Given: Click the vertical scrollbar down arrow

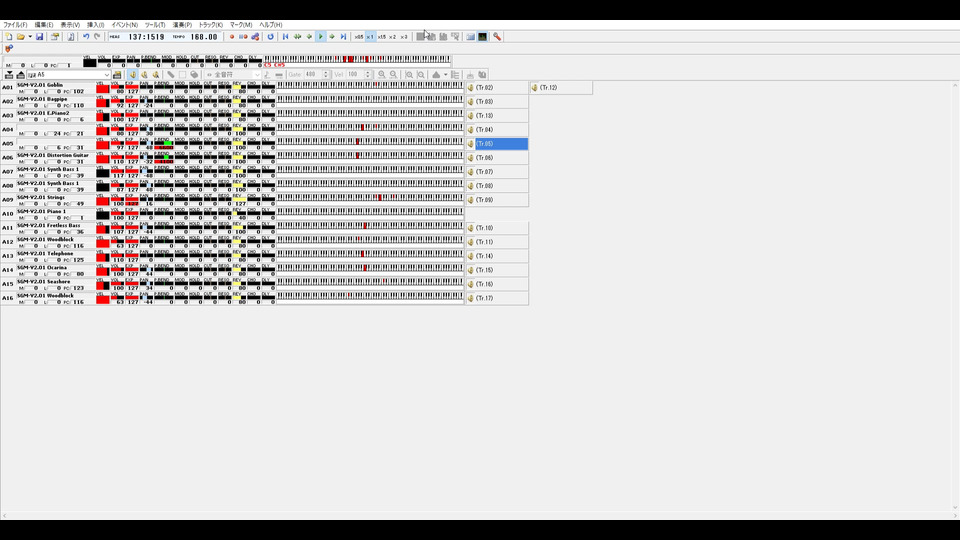Looking at the screenshot, I should coord(955,508).
